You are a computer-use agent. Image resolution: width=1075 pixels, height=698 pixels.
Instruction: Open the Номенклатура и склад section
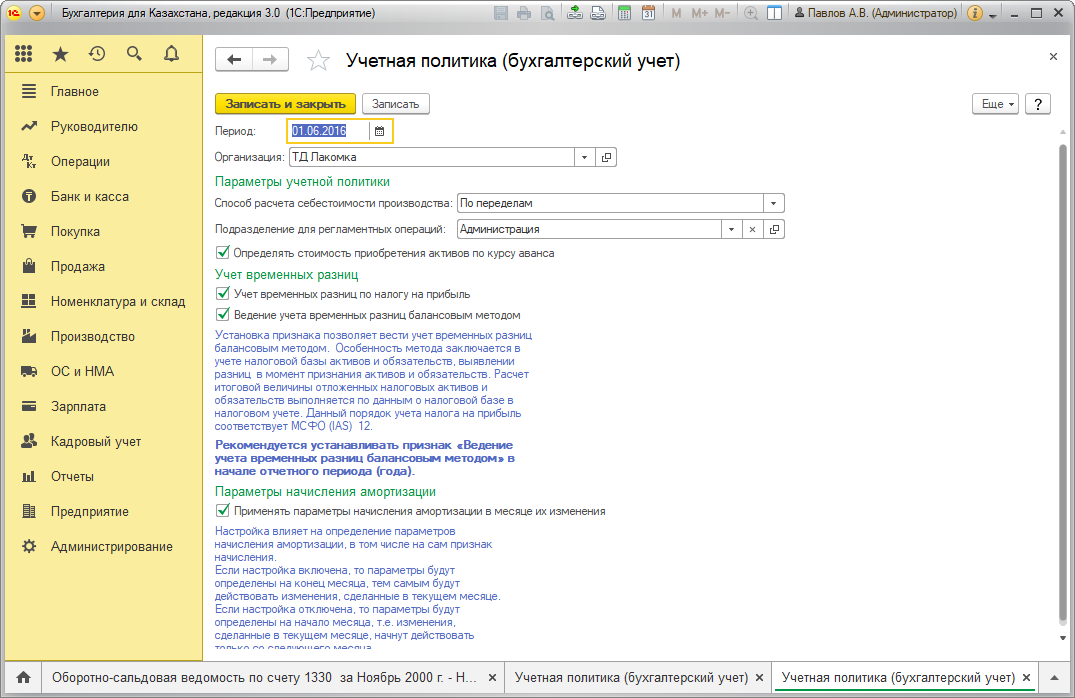[117, 301]
